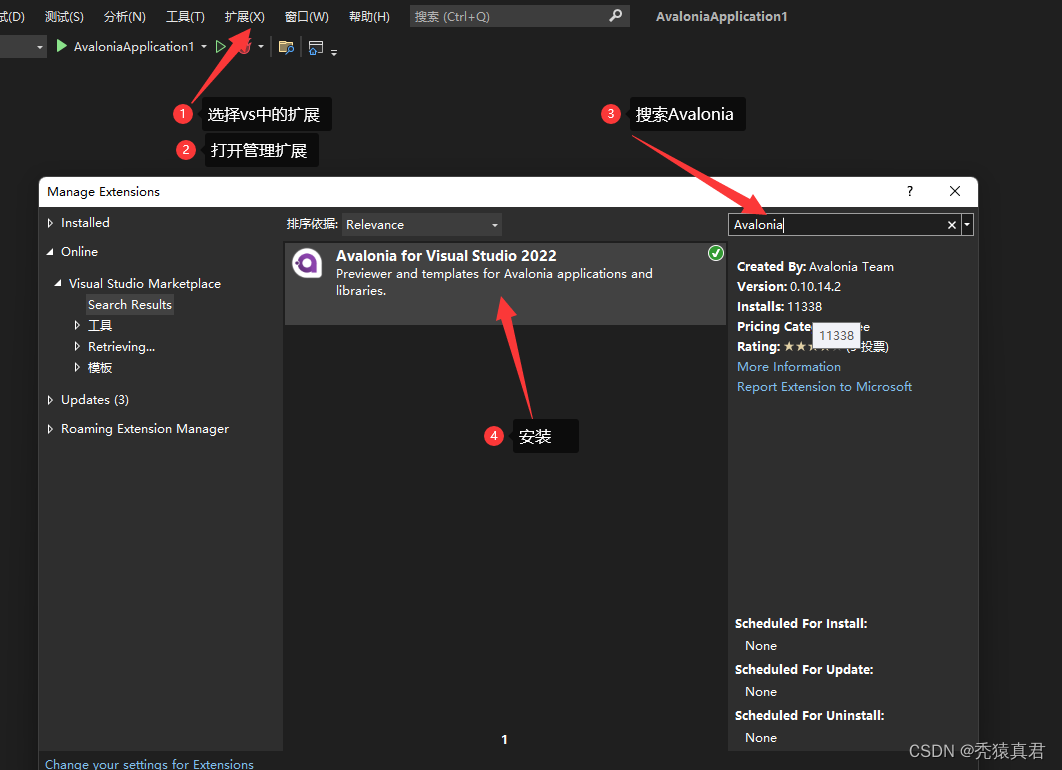
Task: Click Scheduled For Uninstall label
Action: pyautogui.click(x=809, y=716)
